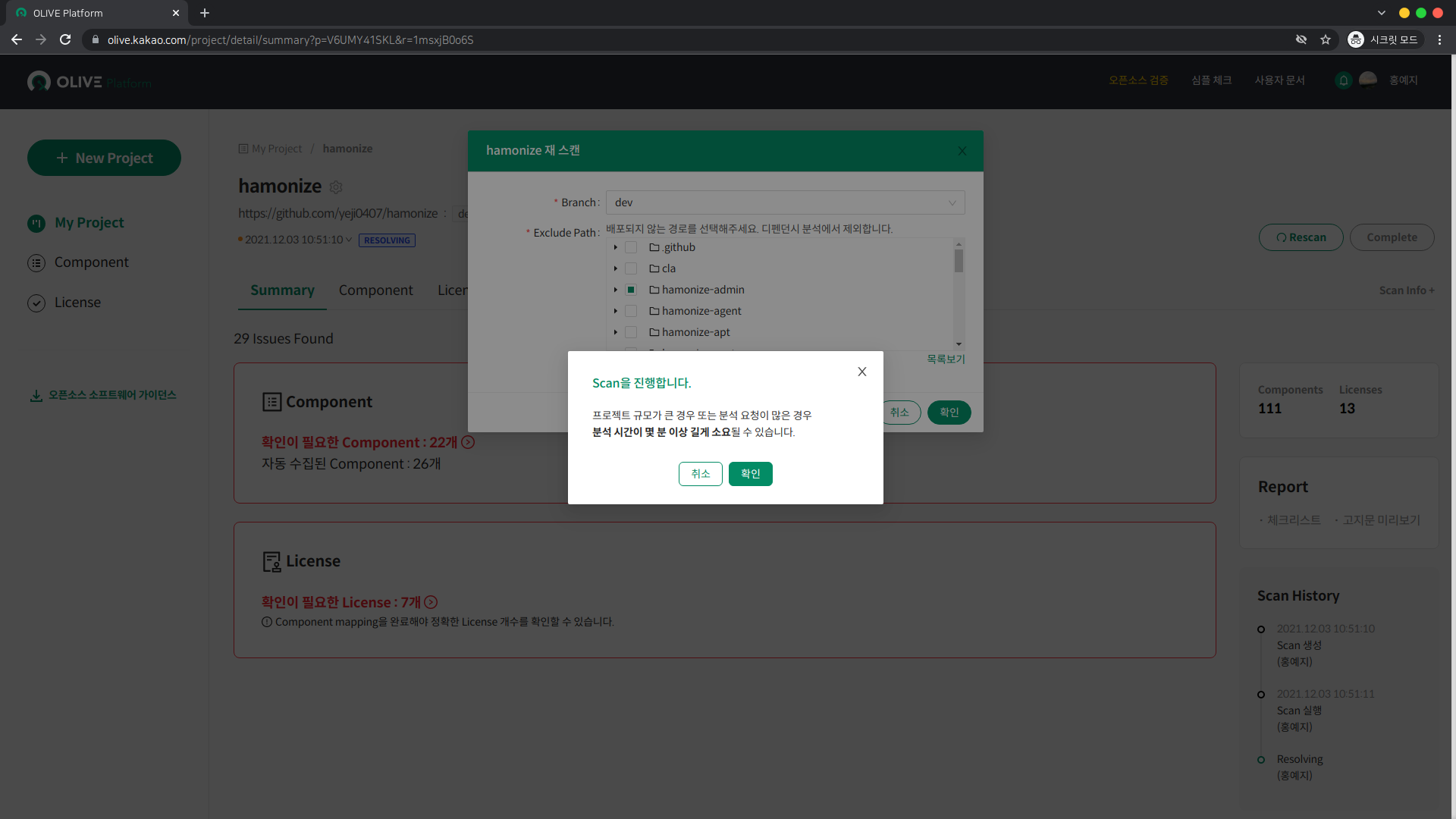The width and height of the screenshot is (1456, 819).
Task: Close the Scan confirmation popup with X
Action: click(861, 372)
